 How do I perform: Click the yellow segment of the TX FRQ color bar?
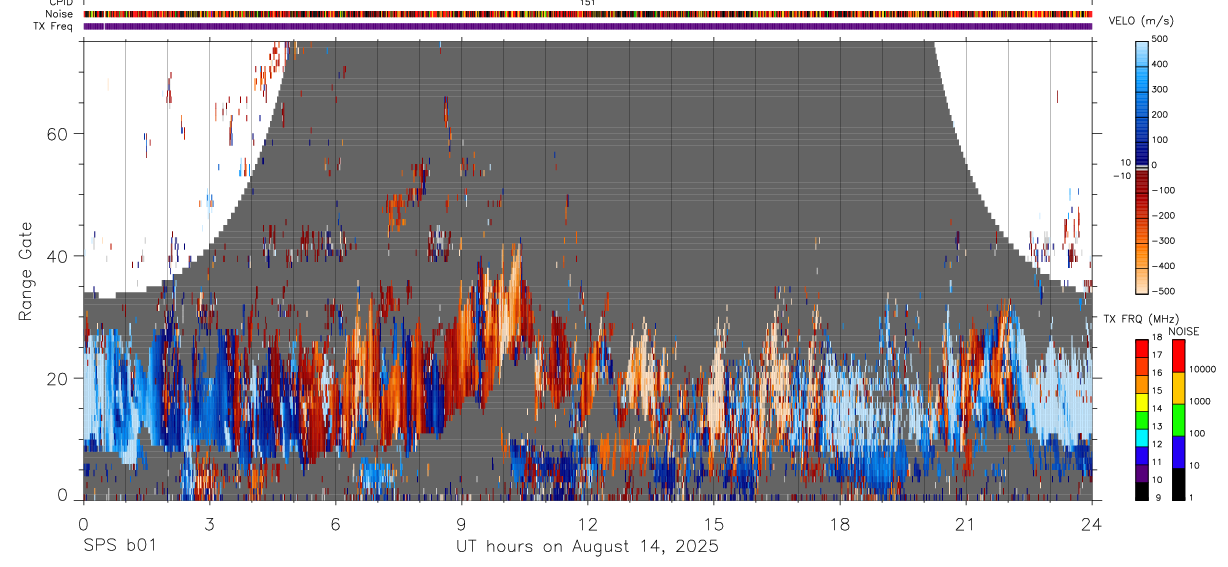coord(1142,401)
